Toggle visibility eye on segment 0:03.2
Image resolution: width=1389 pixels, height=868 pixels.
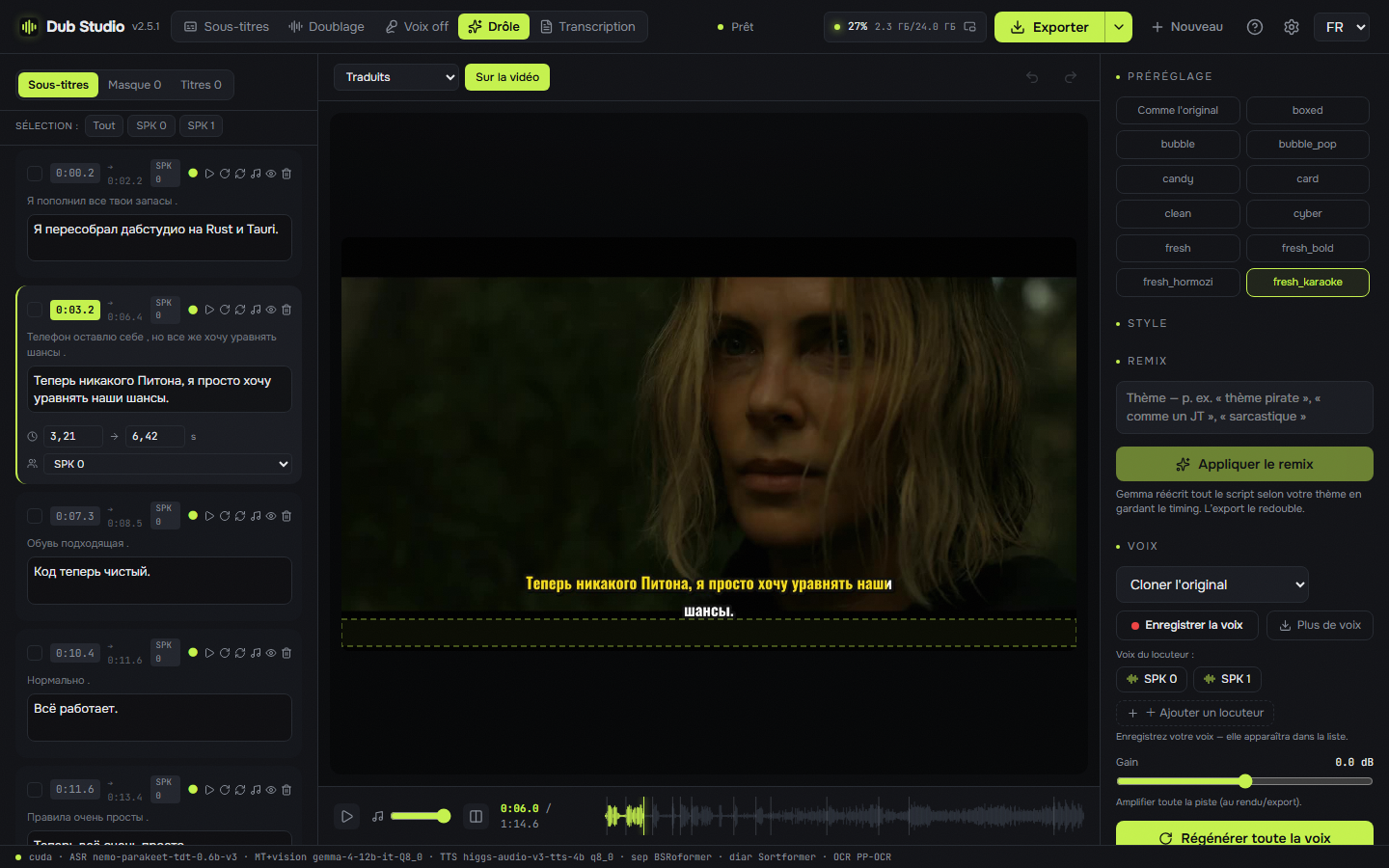click(271, 310)
